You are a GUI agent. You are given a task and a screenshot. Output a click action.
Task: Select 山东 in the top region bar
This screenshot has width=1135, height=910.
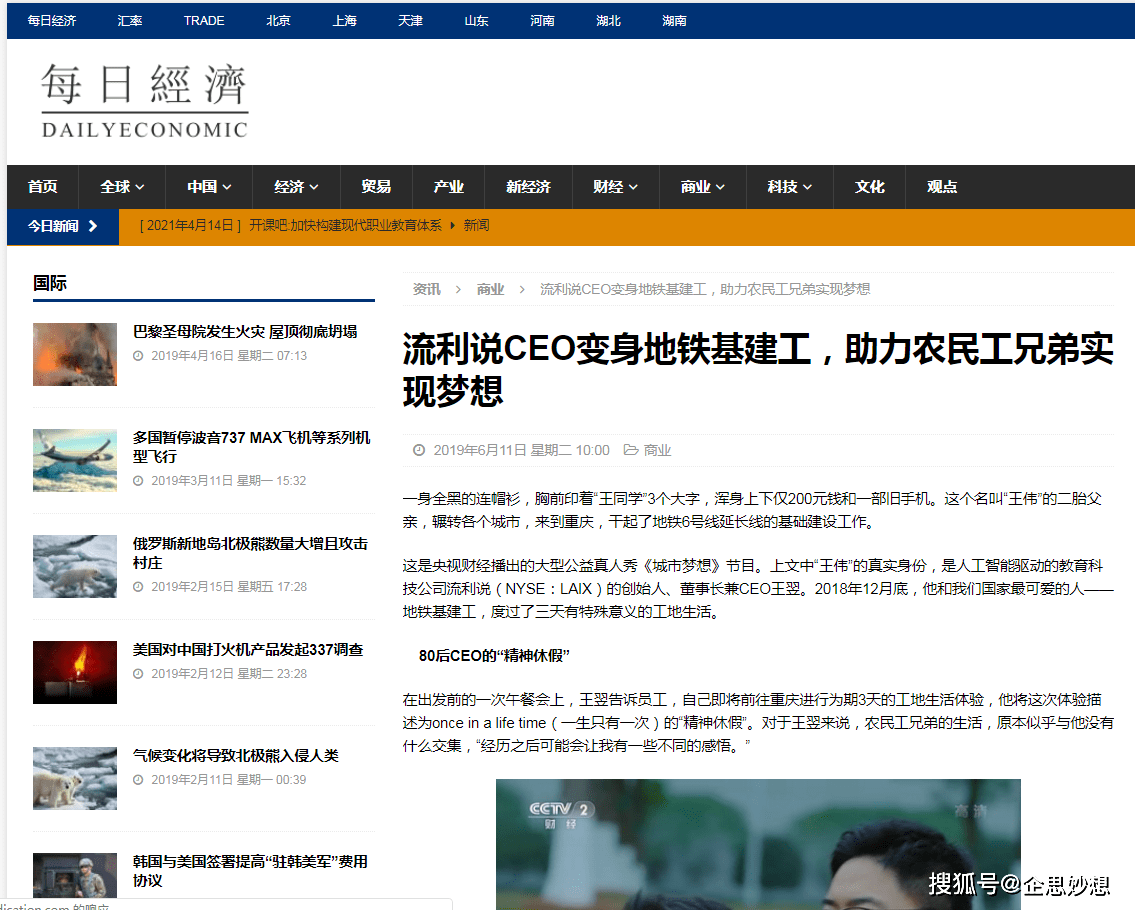(x=476, y=21)
